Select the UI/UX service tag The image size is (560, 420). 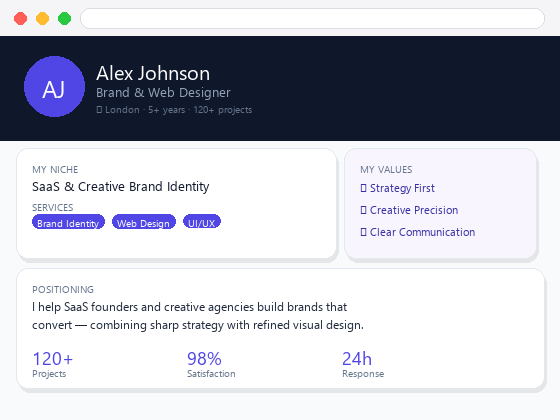coord(202,222)
